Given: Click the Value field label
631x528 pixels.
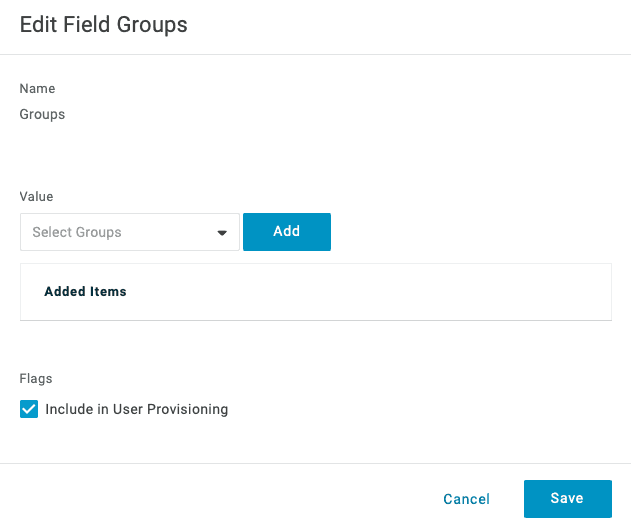Looking at the screenshot, I should (36, 197).
